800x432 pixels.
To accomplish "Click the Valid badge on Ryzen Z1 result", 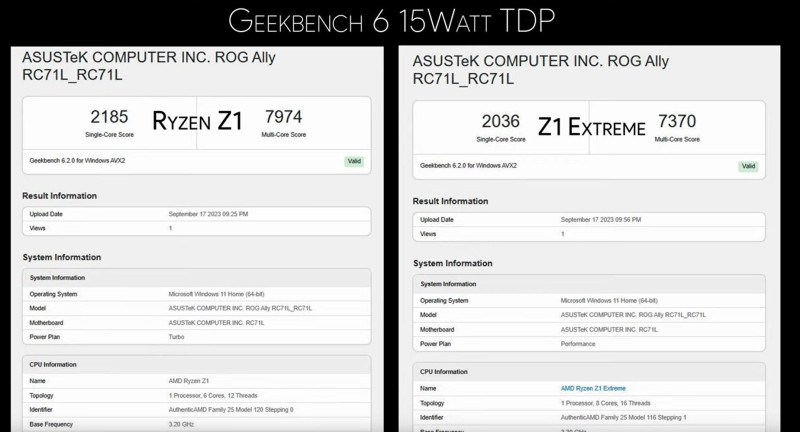I will pos(353,161).
